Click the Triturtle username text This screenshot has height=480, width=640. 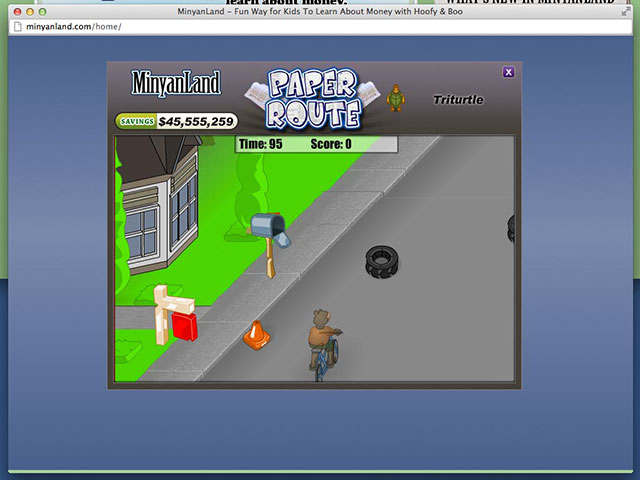pos(458,99)
